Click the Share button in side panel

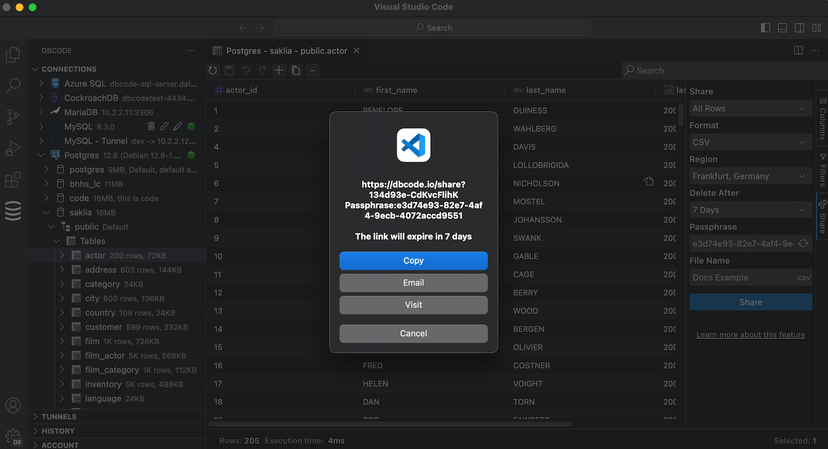click(x=750, y=302)
